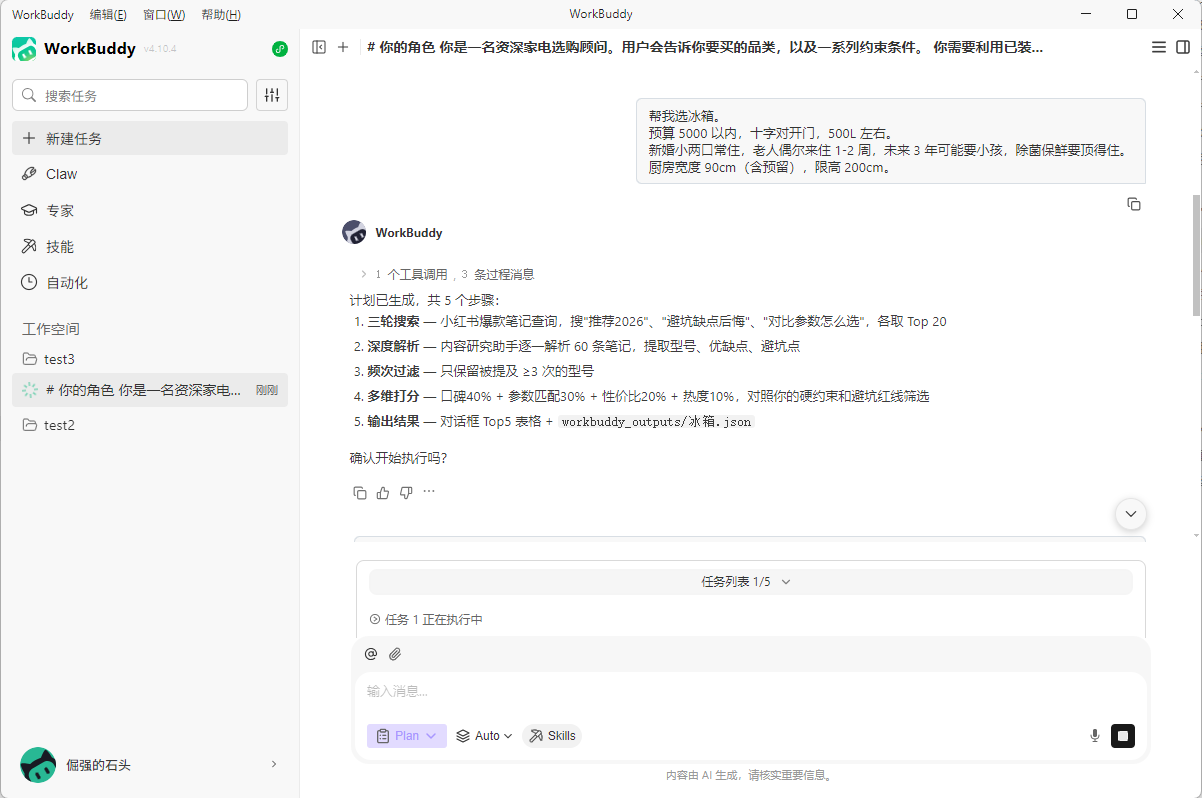Open the 专家 section

[150, 211]
